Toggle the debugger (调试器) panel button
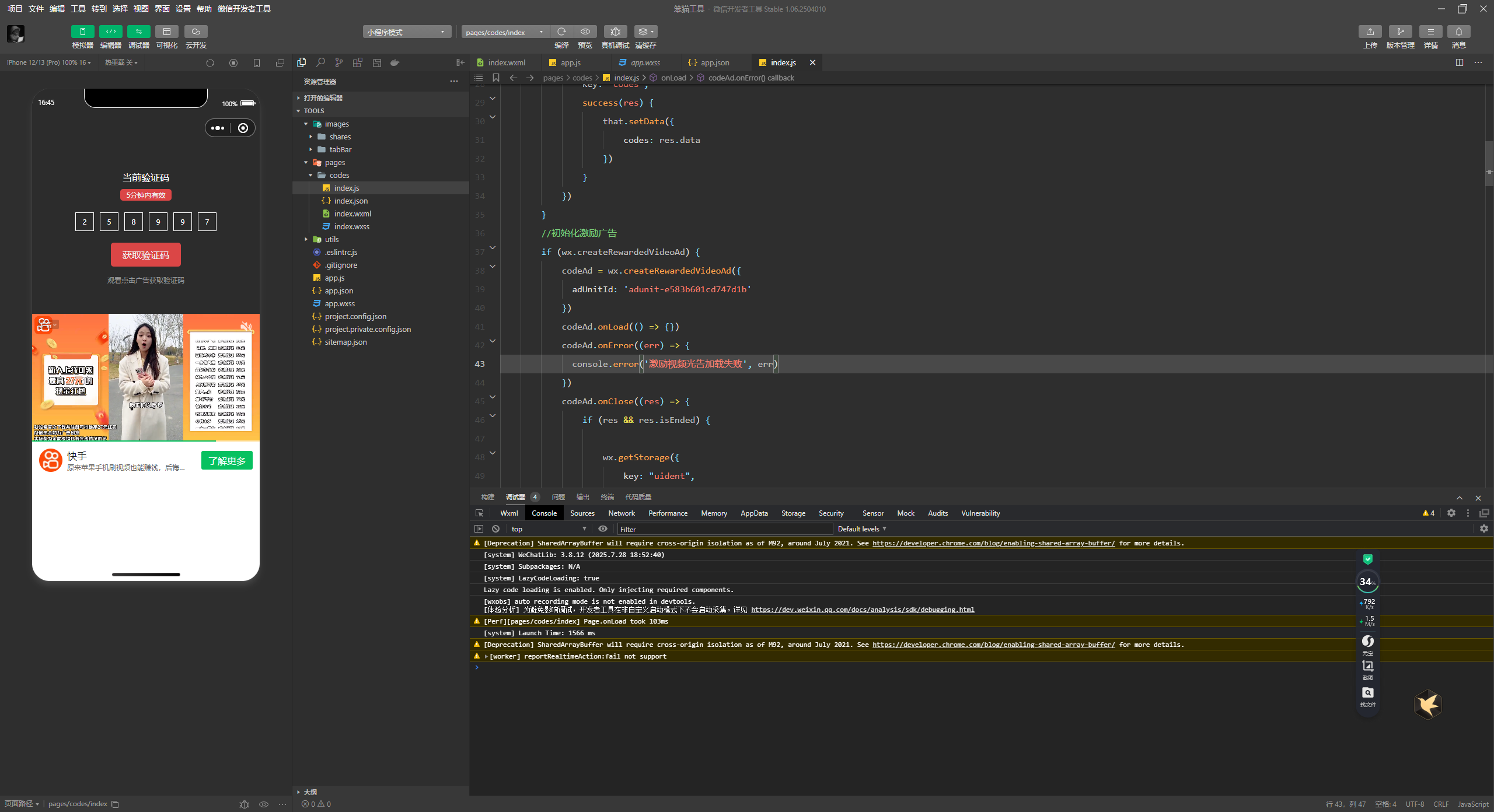The height and width of the screenshot is (812, 1494). coord(138,32)
